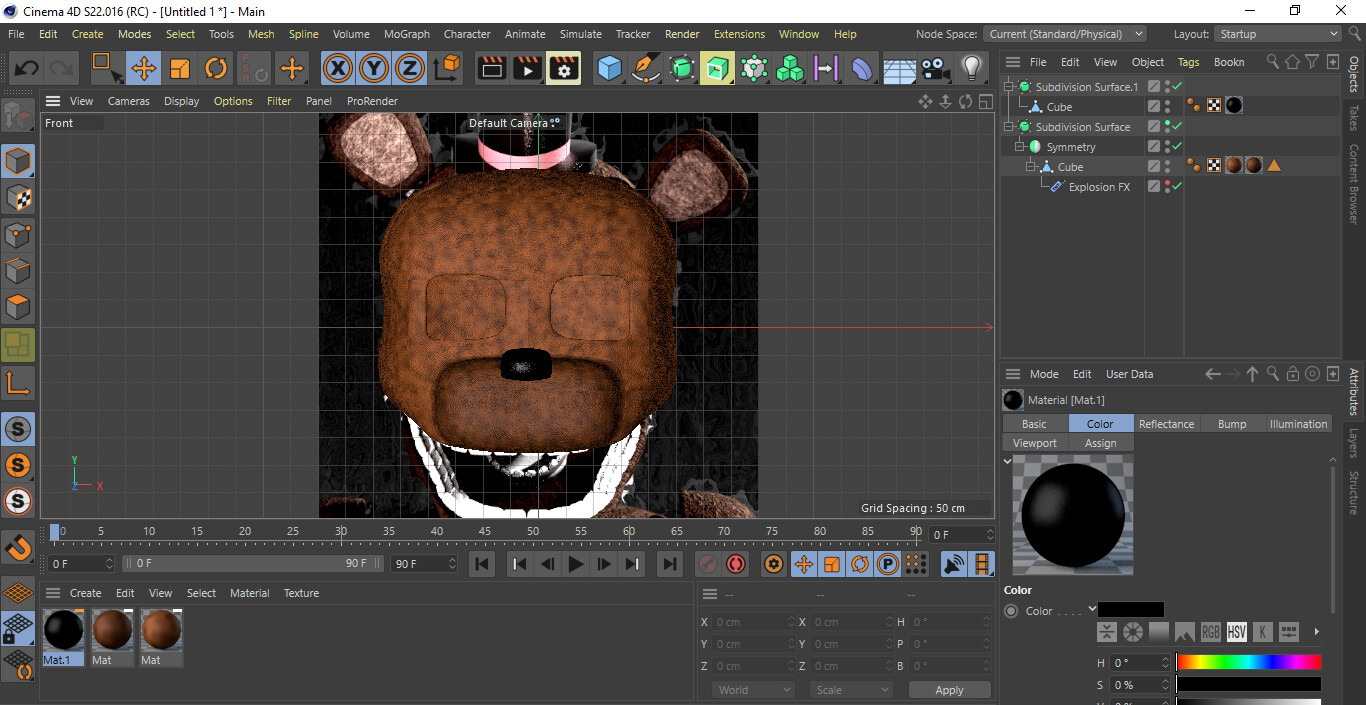Select the Mat.1 black material thumbnail
This screenshot has width=1366, height=705.
click(x=63, y=631)
